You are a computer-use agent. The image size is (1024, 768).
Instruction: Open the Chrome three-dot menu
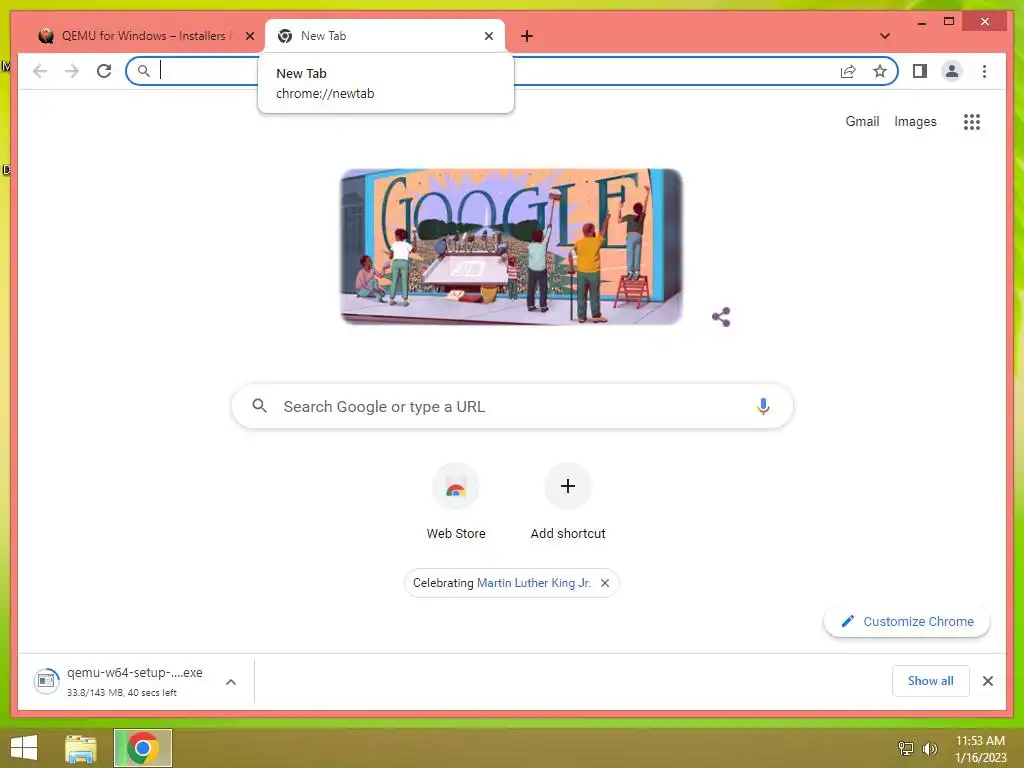(984, 71)
